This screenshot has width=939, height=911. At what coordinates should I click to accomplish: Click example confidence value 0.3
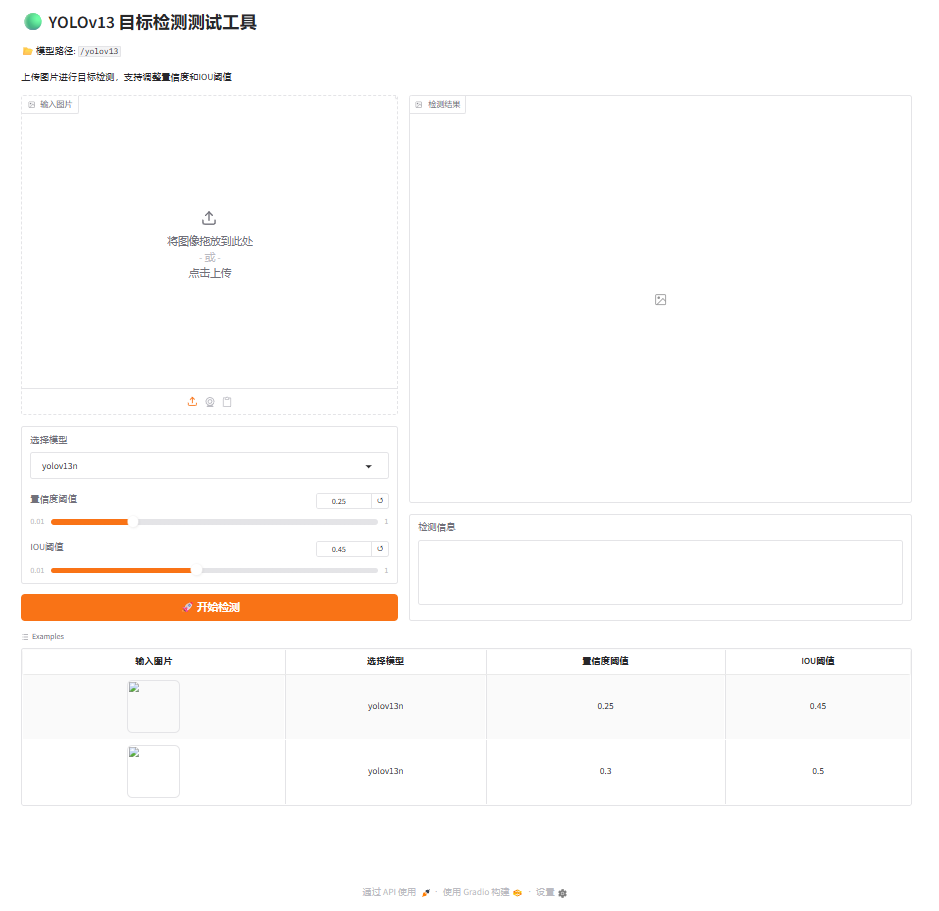tap(605, 771)
